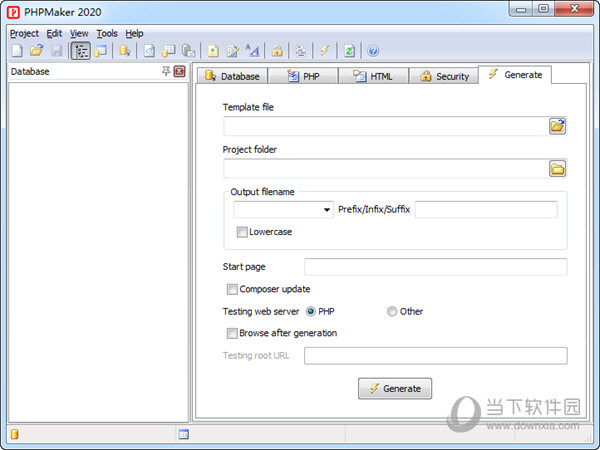This screenshot has height=450, width=600.
Task: Enable the Lowercase checkbox
Action: [x=242, y=232]
